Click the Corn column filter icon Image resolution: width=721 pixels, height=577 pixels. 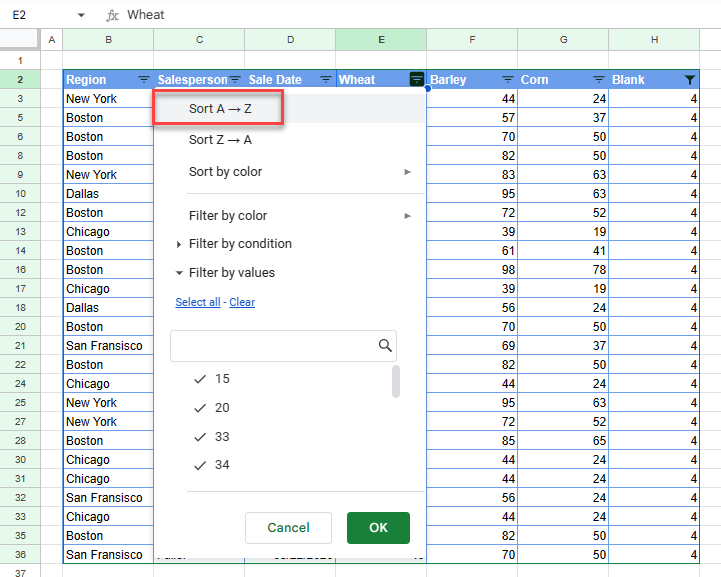[x=599, y=80]
